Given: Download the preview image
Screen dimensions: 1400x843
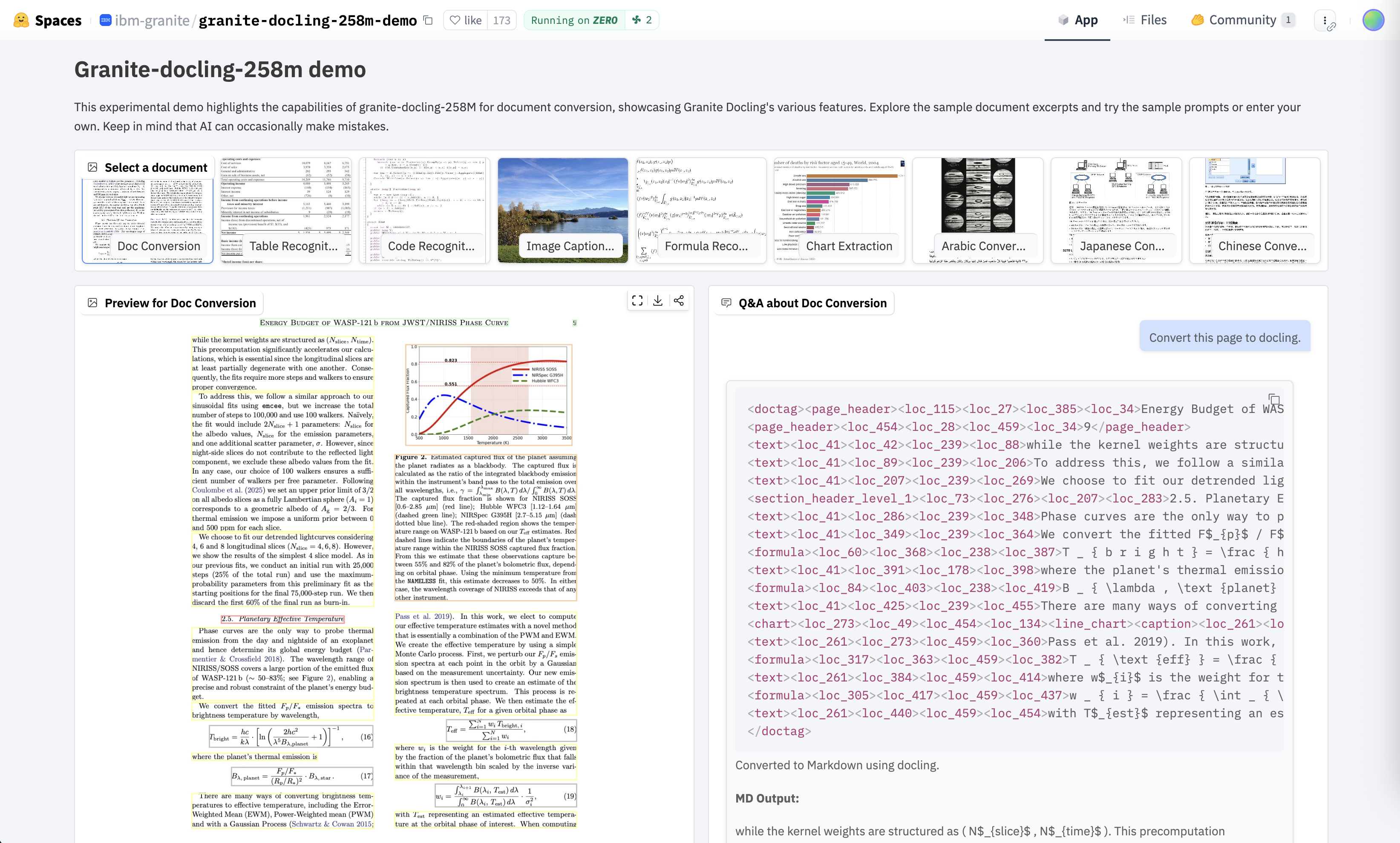Looking at the screenshot, I should pos(658,300).
